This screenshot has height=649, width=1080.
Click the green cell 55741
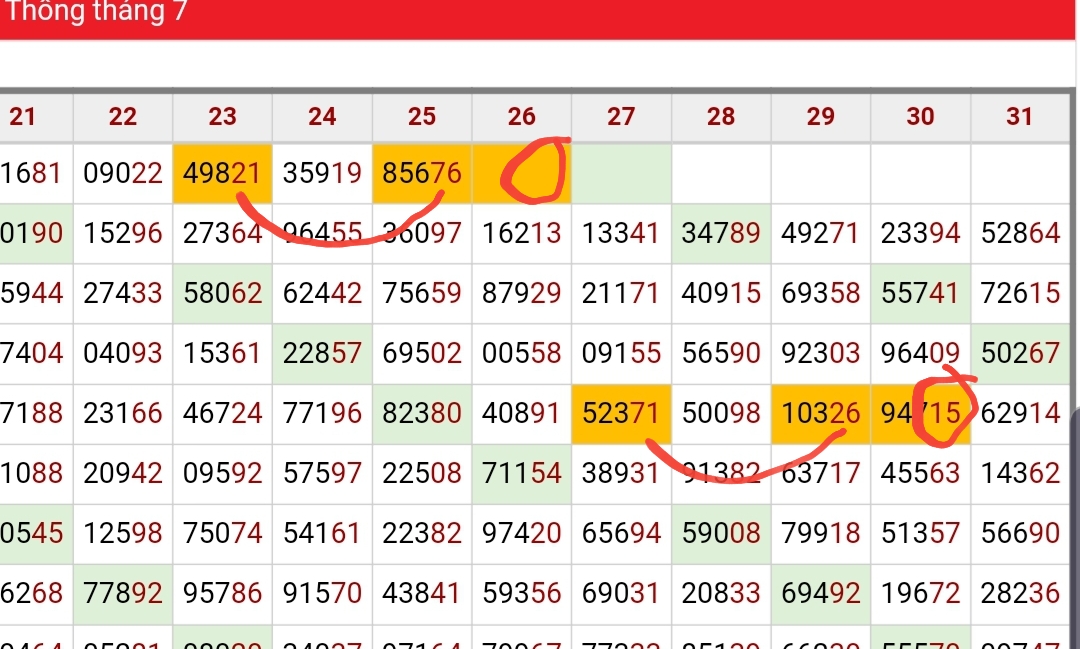pos(920,293)
